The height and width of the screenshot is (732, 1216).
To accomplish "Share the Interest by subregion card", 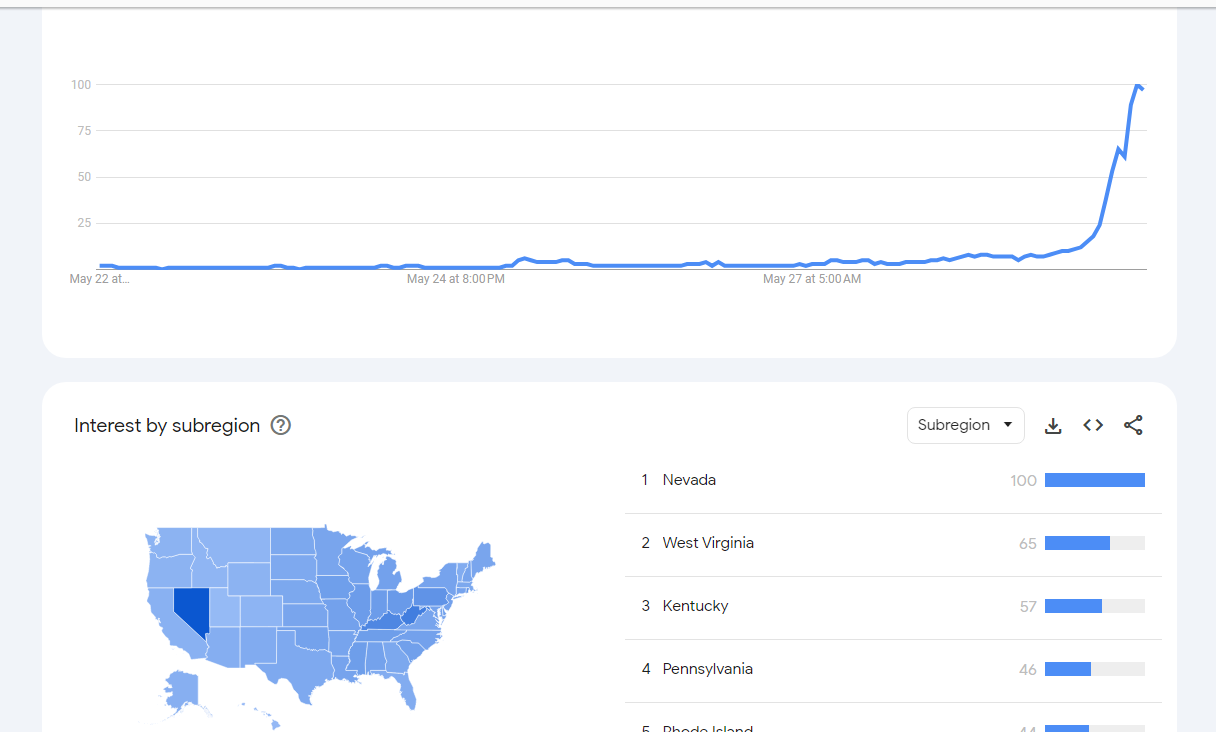I will pyautogui.click(x=1133, y=426).
